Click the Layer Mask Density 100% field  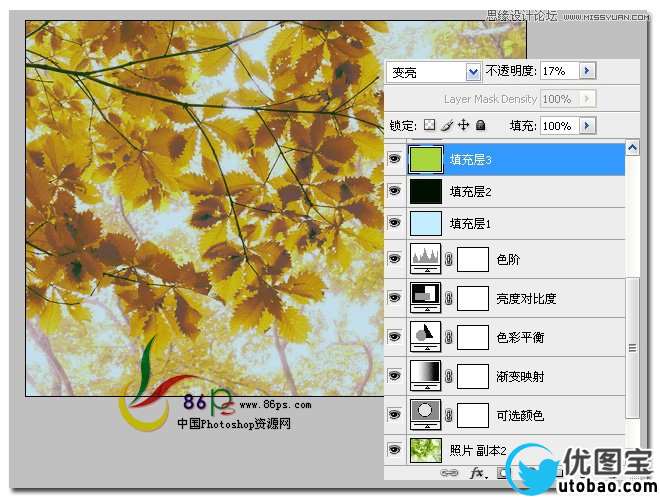pyautogui.click(x=560, y=99)
